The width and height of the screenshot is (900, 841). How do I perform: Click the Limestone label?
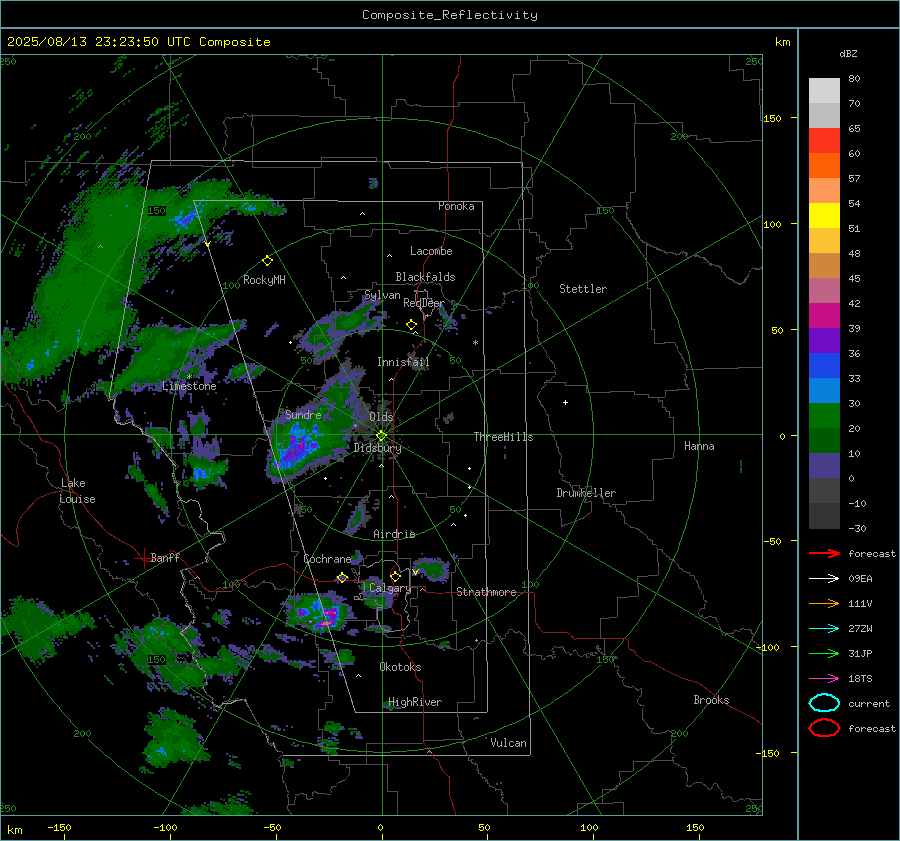coord(189,386)
